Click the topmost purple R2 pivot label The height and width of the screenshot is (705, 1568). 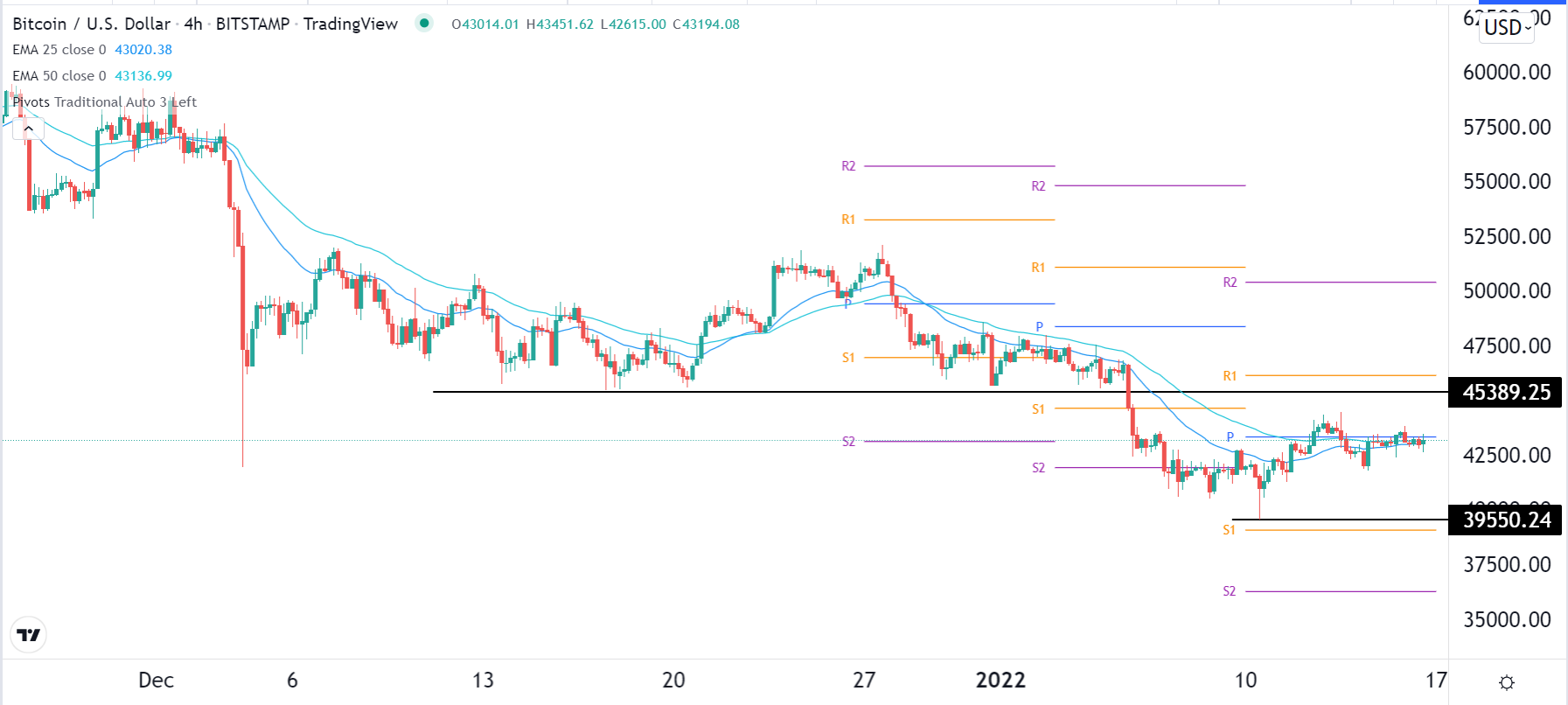coord(848,166)
